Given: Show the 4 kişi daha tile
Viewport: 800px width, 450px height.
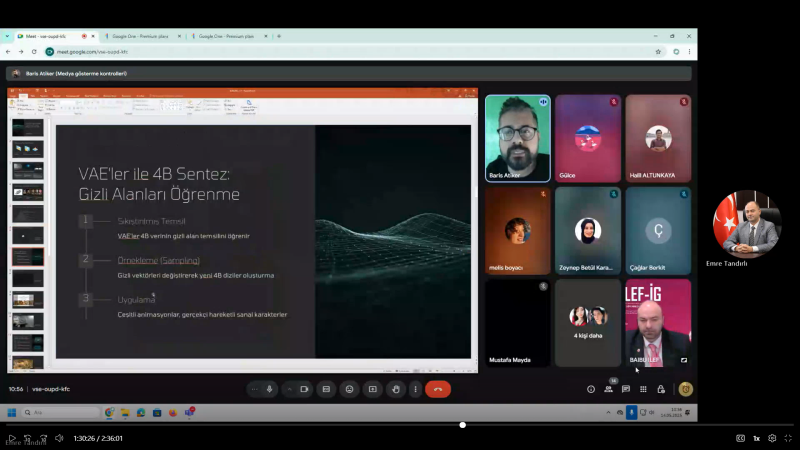Looking at the screenshot, I should [588, 322].
